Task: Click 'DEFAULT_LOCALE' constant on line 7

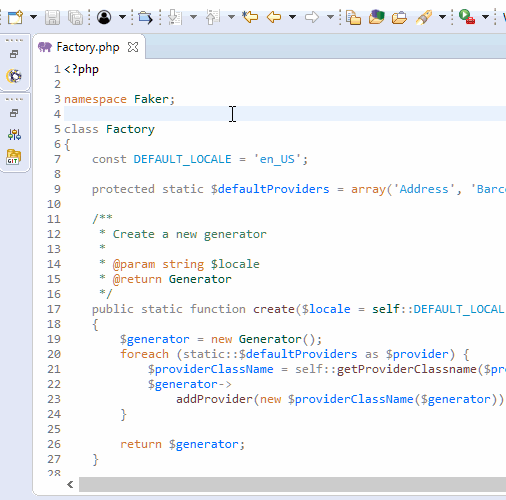Action: (182, 159)
